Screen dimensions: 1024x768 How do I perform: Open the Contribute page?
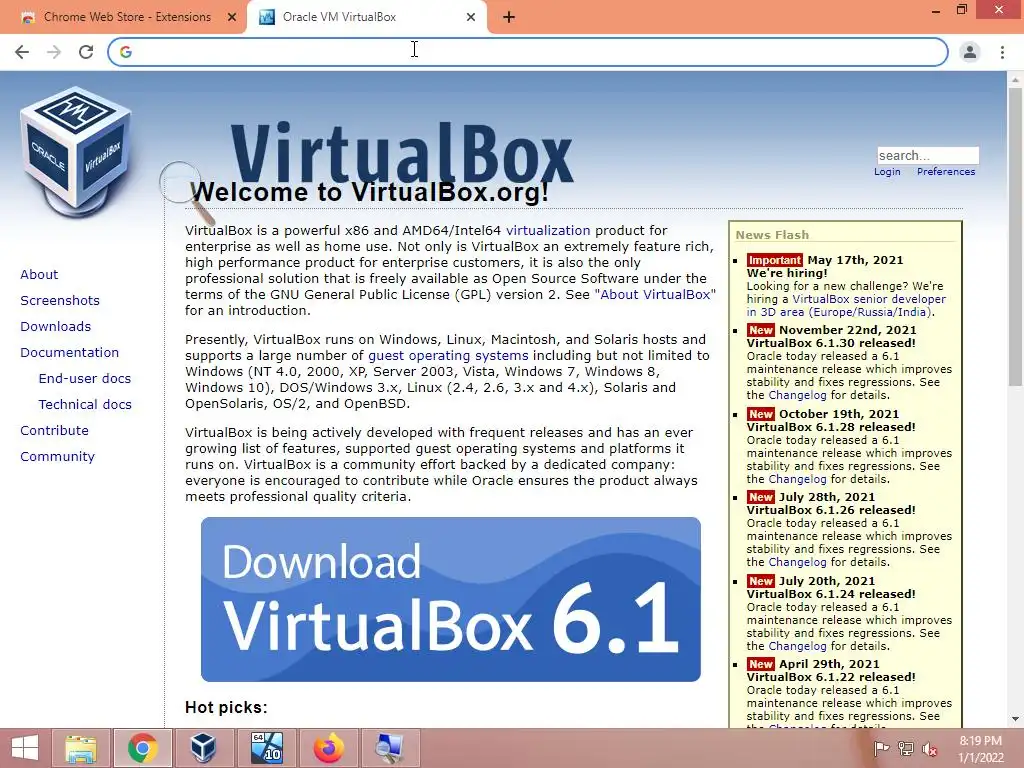[54, 431]
